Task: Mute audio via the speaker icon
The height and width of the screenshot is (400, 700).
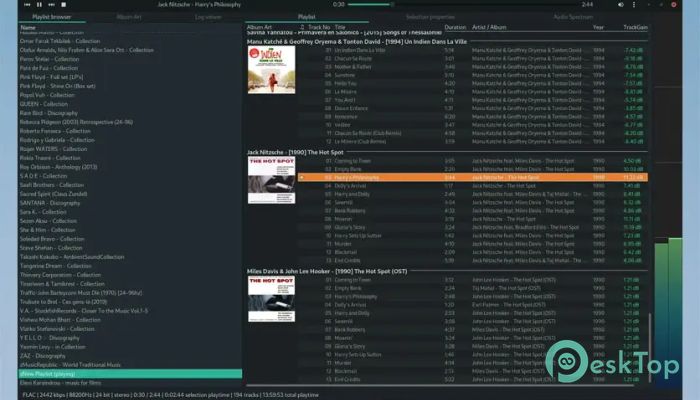Action: coord(621,4)
